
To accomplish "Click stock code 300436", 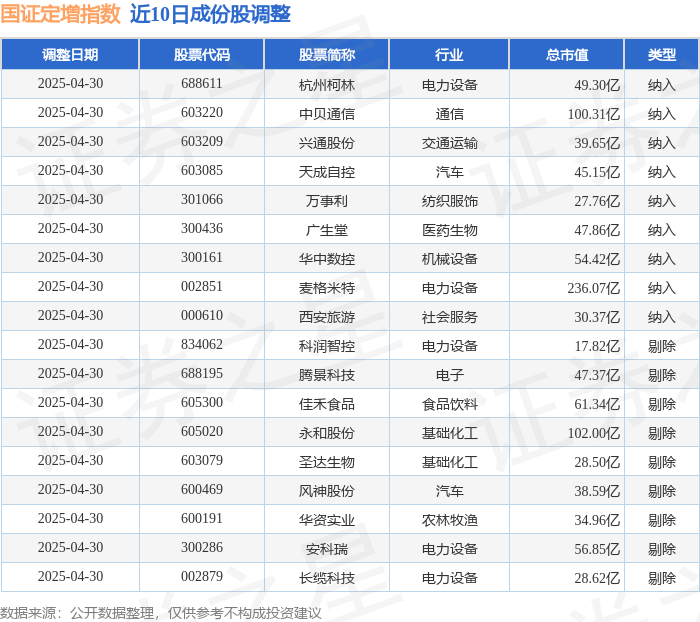I will [x=202, y=229].
